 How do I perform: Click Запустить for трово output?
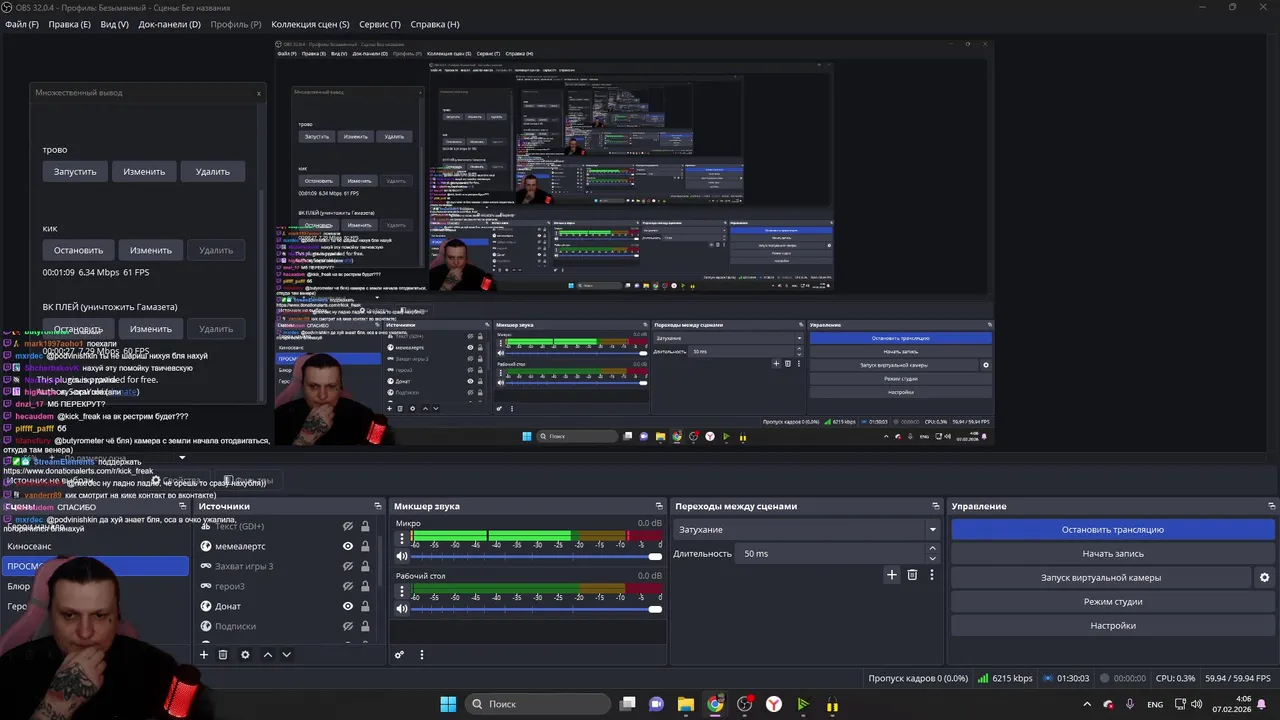click(75, 172)
